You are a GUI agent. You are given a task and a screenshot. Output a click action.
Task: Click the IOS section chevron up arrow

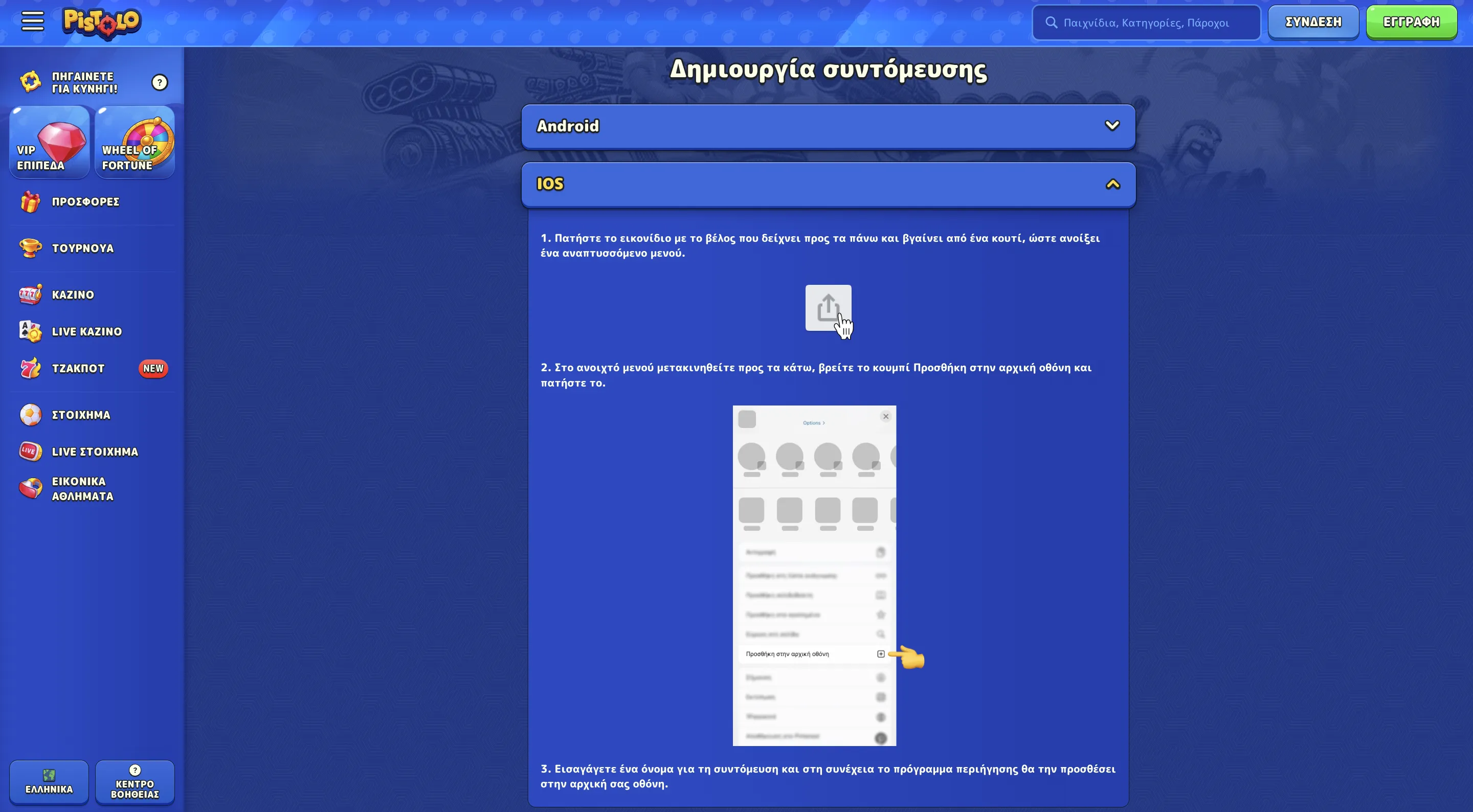(x=1113, y=184)
